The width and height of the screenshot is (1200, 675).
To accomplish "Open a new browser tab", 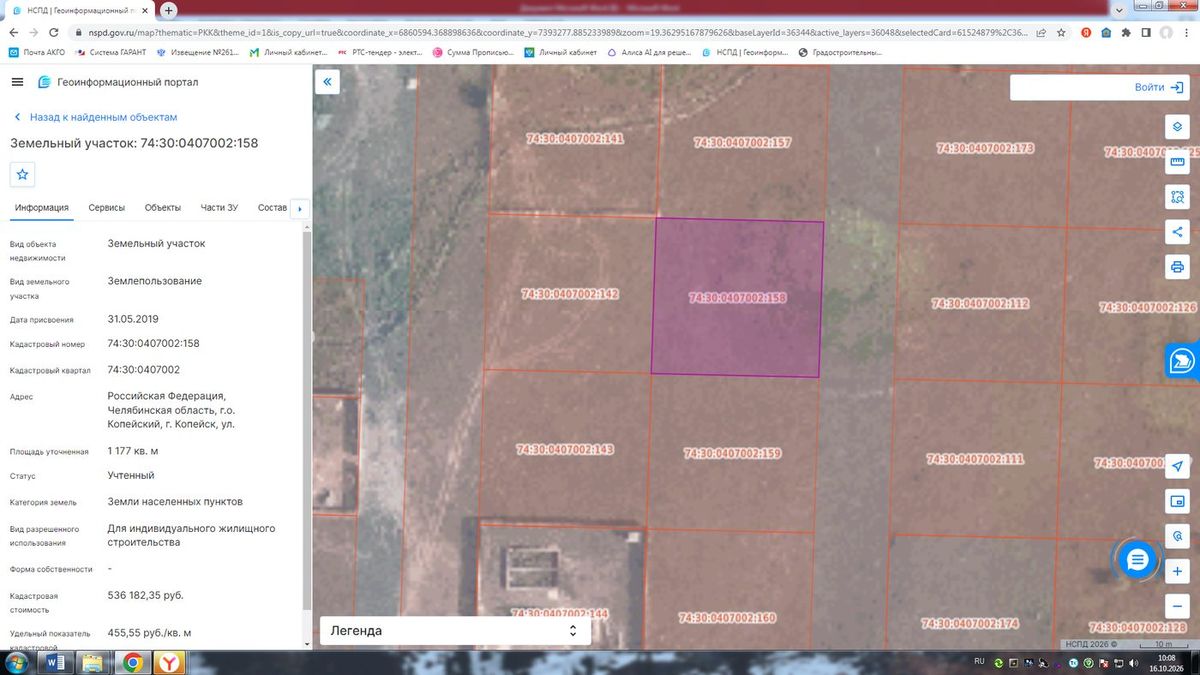I will (169, 10).
